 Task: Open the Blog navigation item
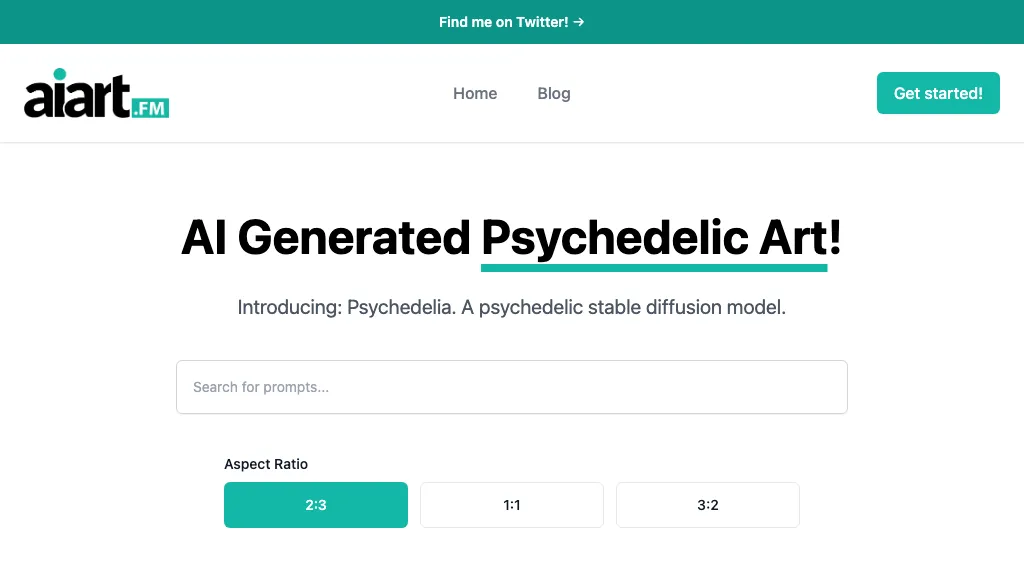click(554, 93)
